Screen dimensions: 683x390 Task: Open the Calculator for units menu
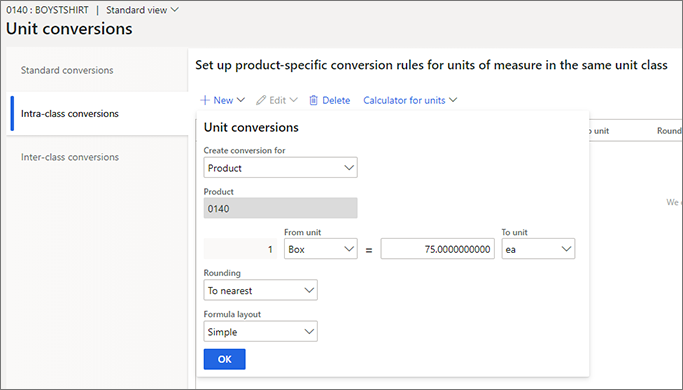(x=410, y=100)
